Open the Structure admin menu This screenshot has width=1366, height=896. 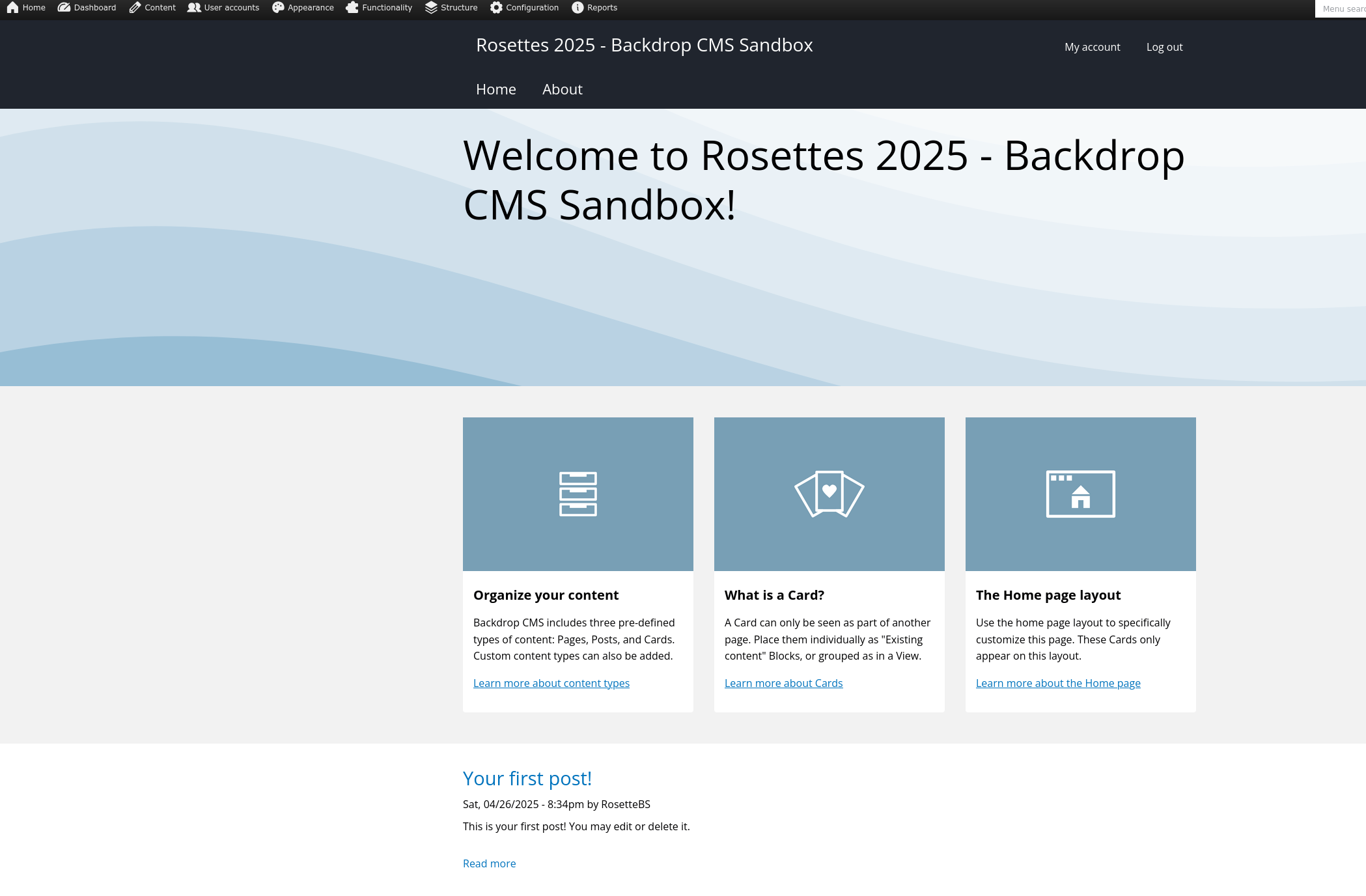(451, 8)
